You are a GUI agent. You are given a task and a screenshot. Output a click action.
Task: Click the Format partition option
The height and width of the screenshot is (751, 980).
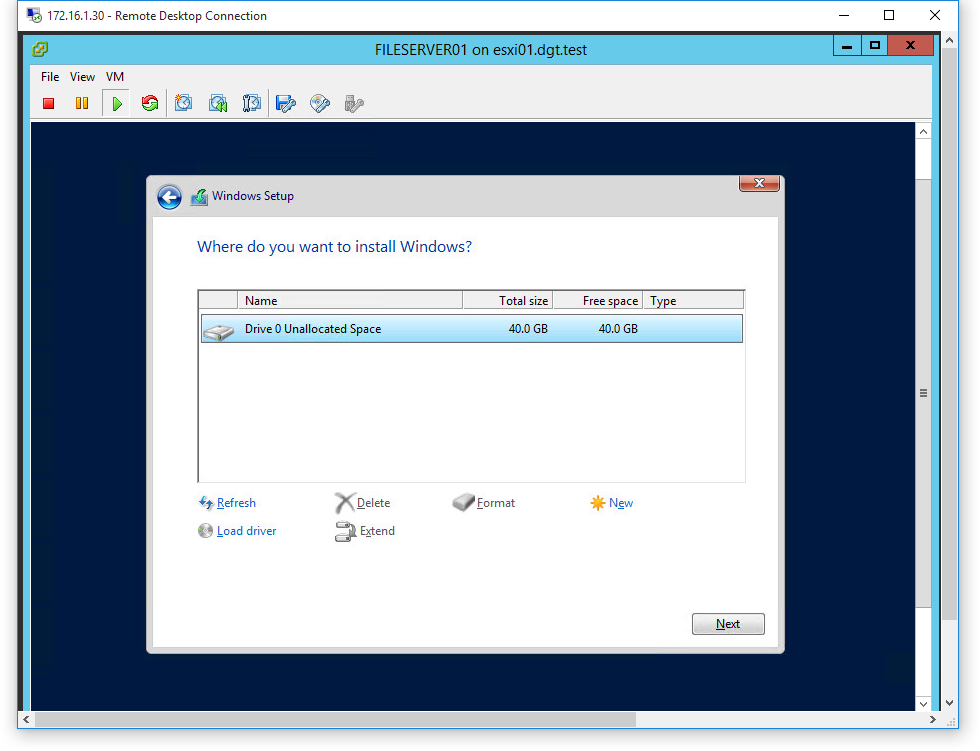pyautogui.click(x=496, y=503)
